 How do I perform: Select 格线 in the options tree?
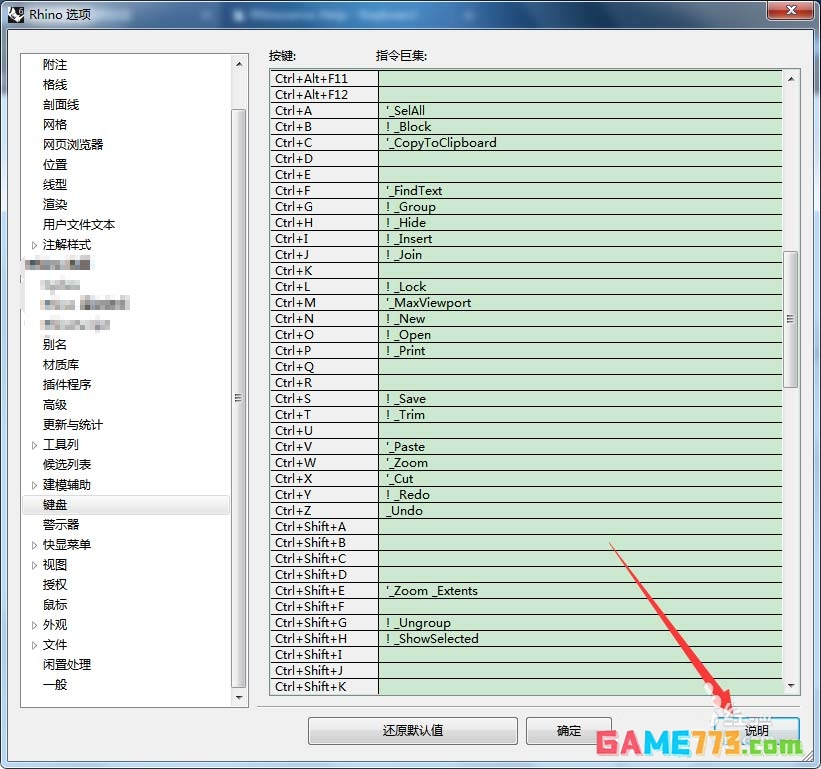click(x=55, y=85)
